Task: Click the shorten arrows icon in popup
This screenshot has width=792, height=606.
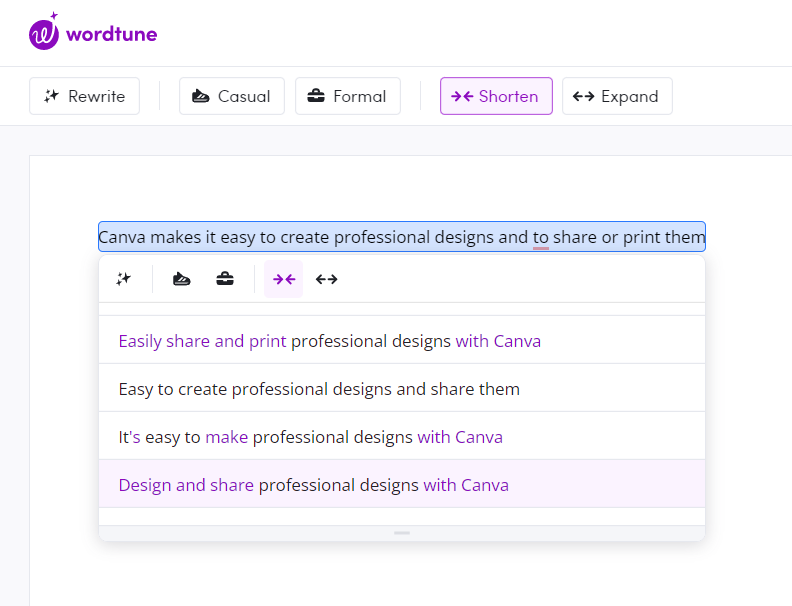Action: coord(283,279)
